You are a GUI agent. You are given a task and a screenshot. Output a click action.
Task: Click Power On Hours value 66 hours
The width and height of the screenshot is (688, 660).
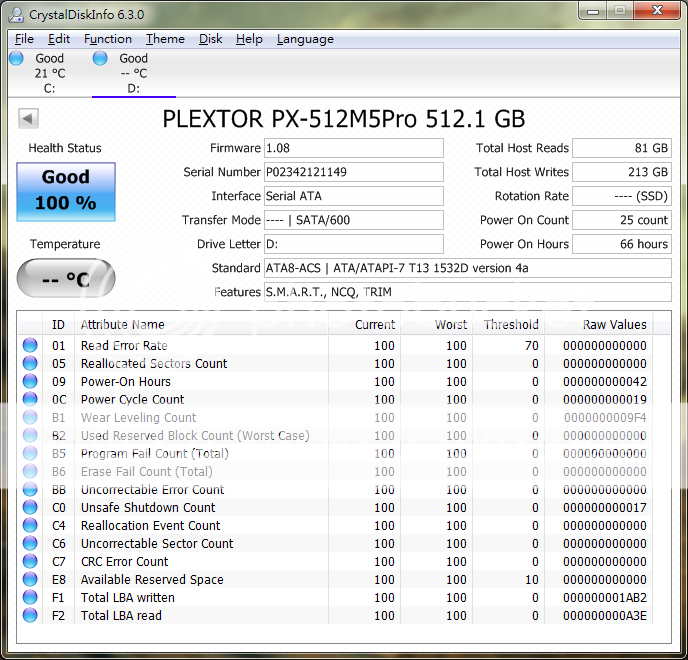point(622,244)
